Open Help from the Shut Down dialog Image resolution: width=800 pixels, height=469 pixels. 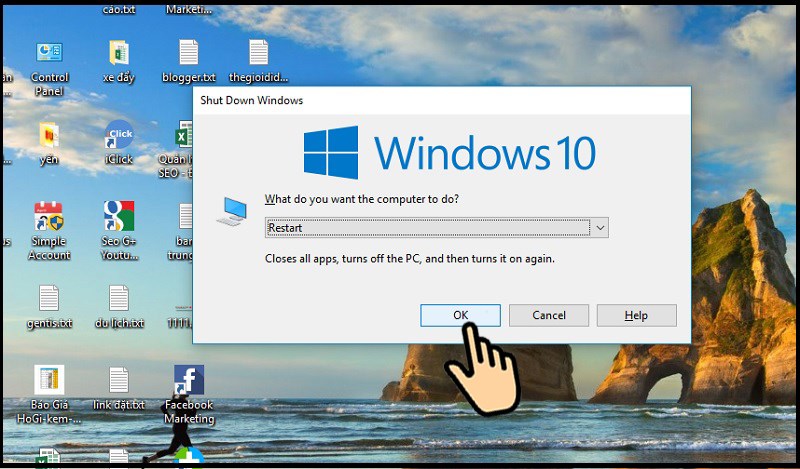(x=637, y=315)
